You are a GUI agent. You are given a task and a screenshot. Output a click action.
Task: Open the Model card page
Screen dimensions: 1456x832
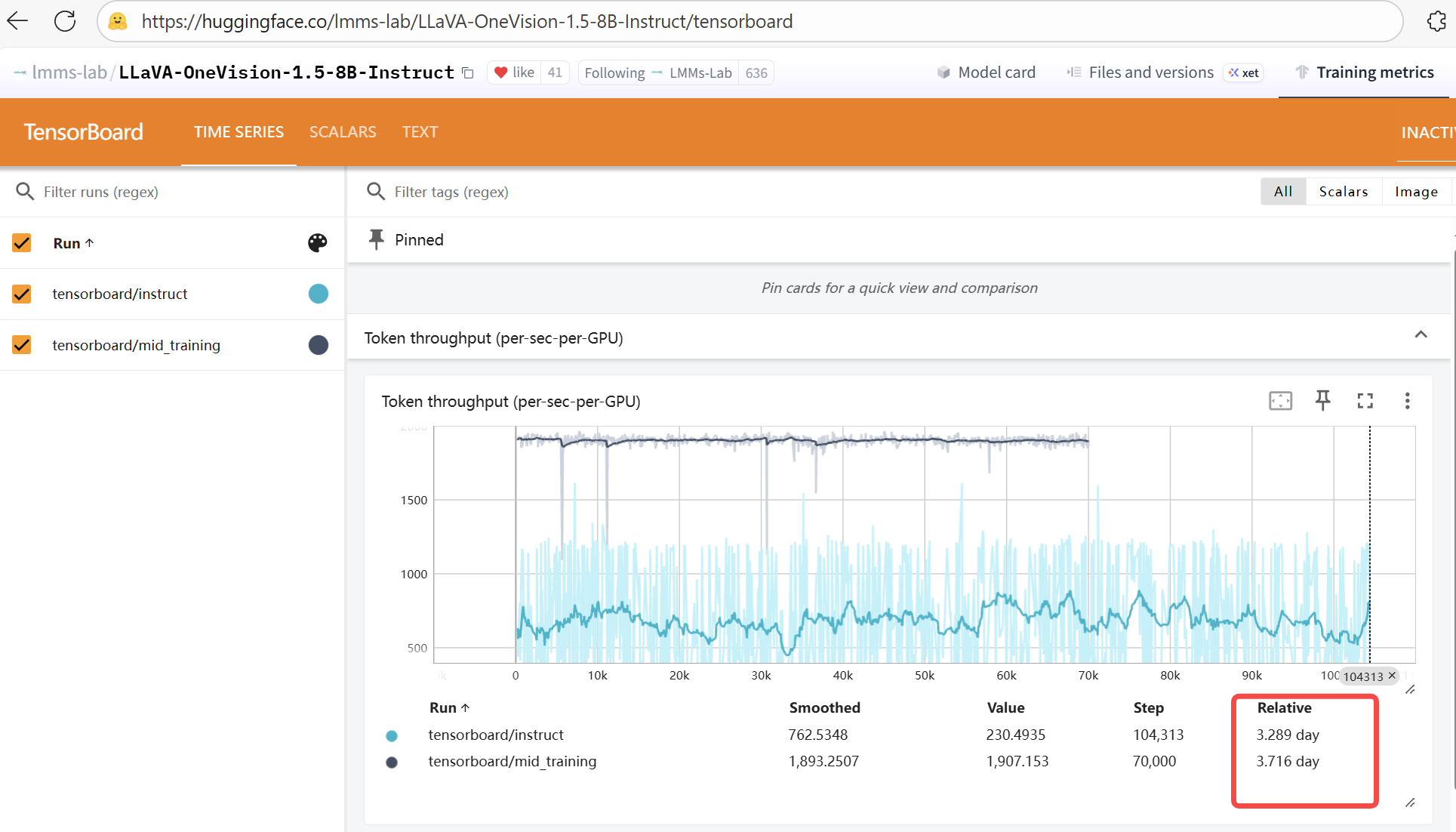coord(987,72)
